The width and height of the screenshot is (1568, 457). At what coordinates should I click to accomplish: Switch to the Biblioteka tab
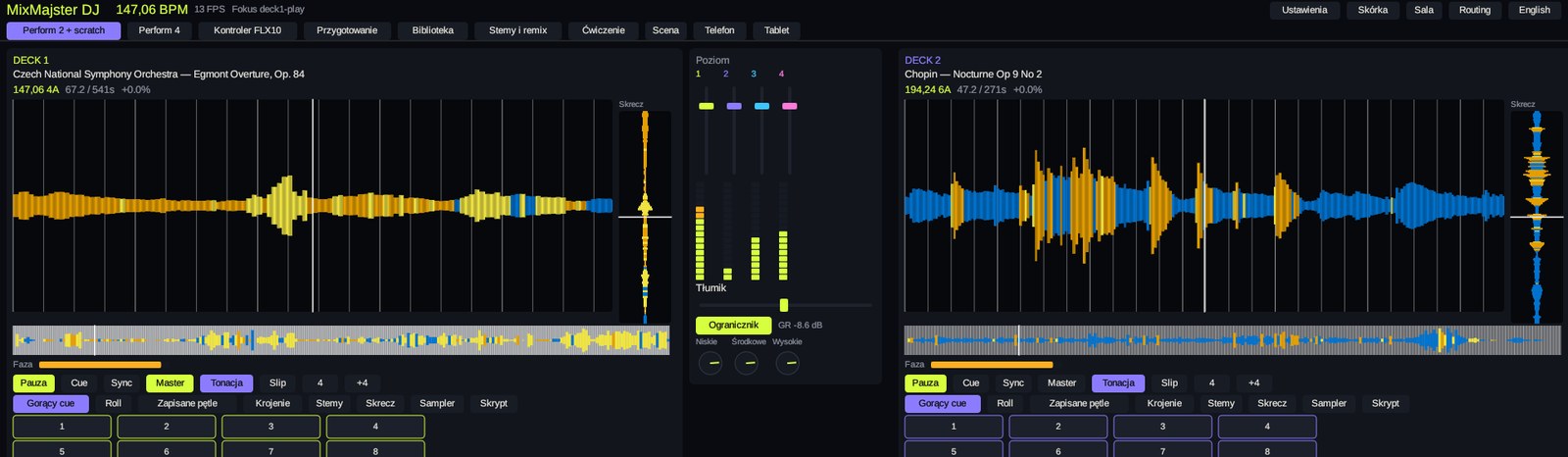pos(432,30)
